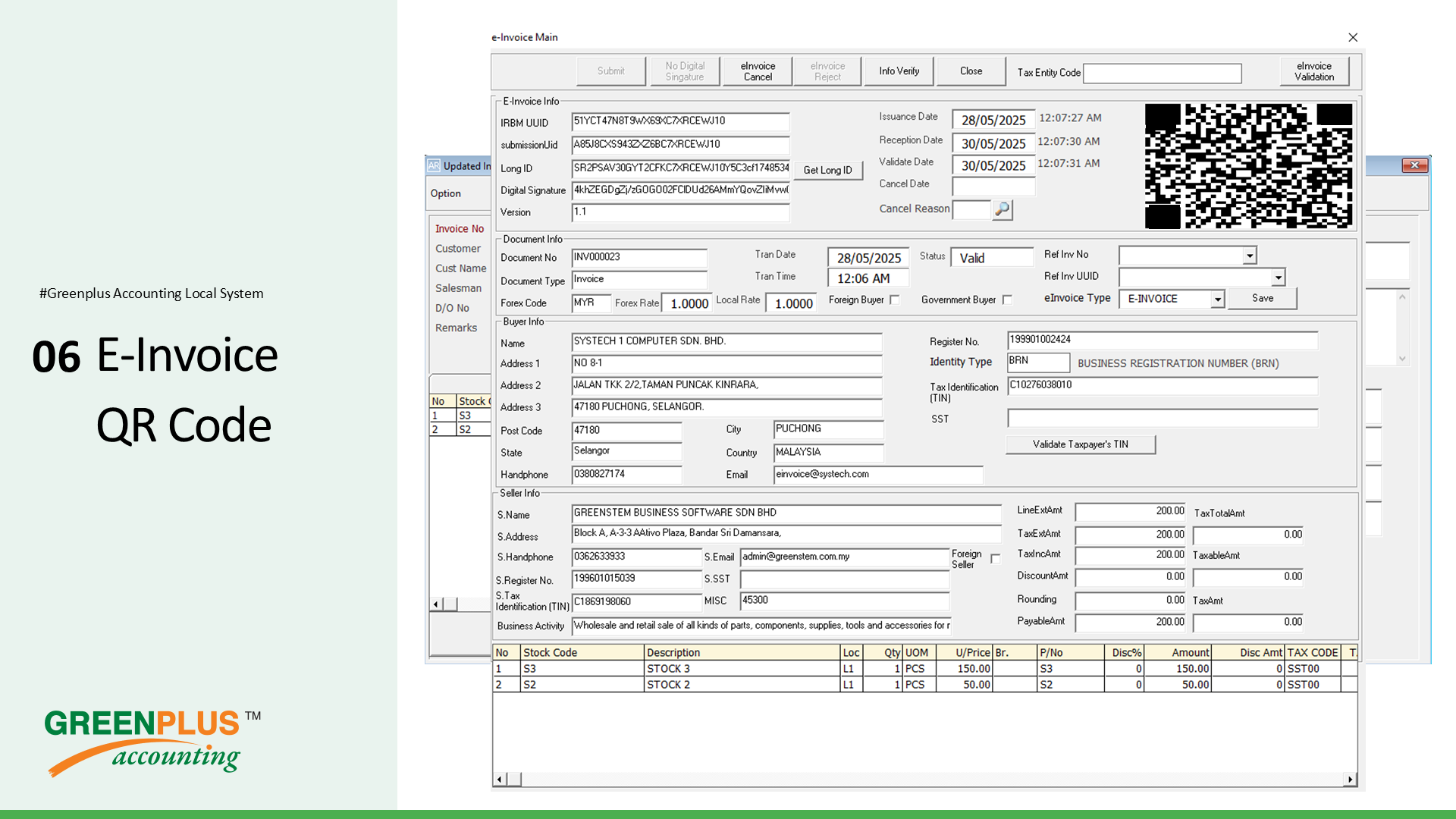Screen dimensions: 1456x819
Task: Click the Forex Rate field
Action: [687, 303]
